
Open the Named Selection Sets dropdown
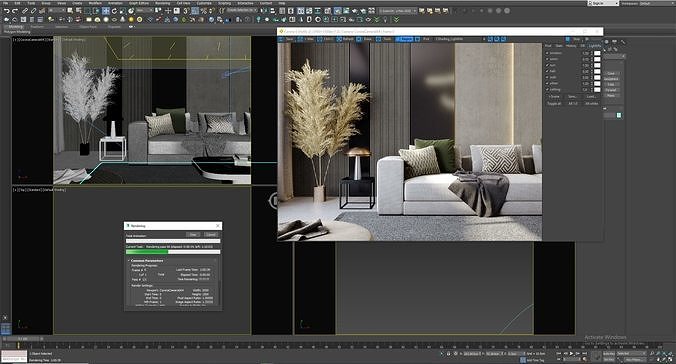tap(242, 11)
